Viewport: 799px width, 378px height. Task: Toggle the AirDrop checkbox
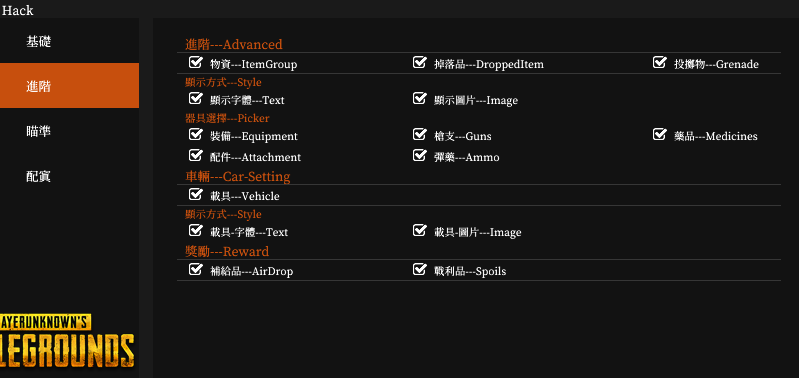coord(196,269)
